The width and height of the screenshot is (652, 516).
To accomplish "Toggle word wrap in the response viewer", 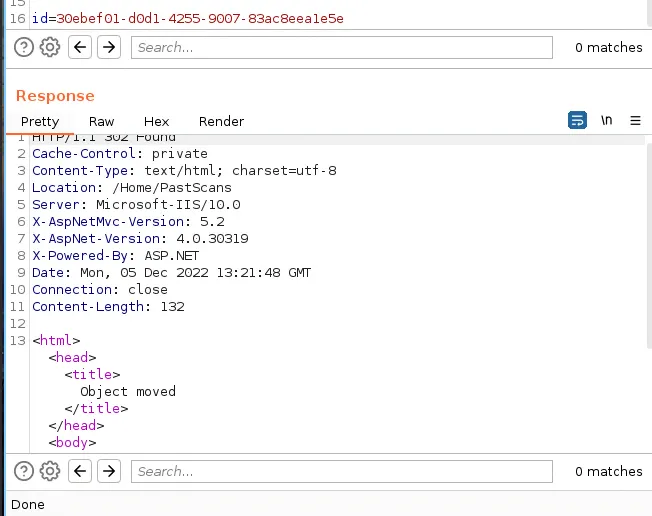I will pyautogui.click(x=577, y=121).
